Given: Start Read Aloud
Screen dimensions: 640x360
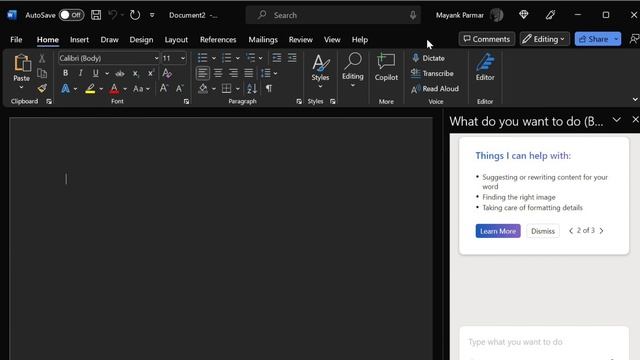Looking at the screenshot, I should [x=434, y=89].
